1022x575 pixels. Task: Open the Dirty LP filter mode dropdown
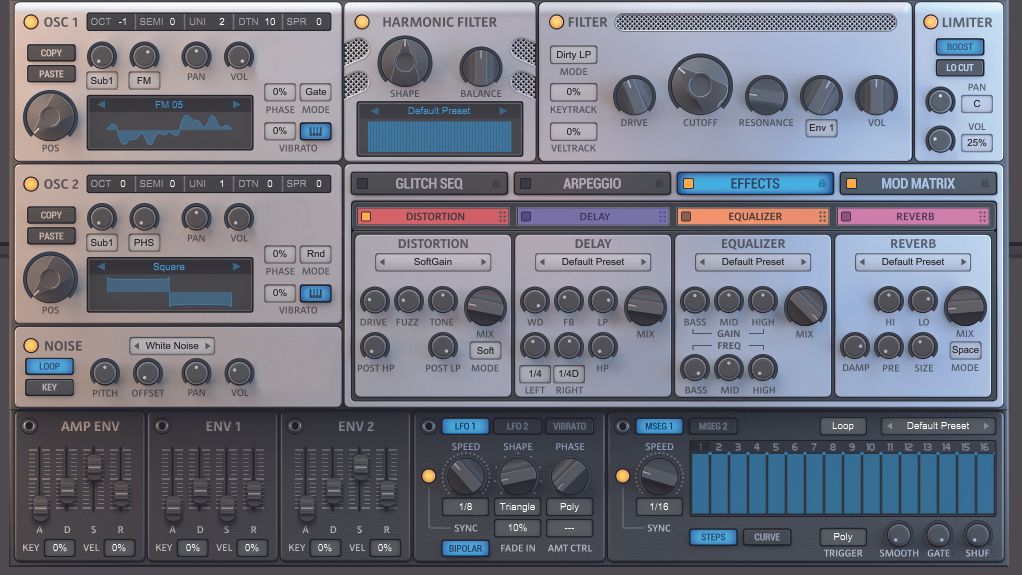[x=574, y=55]
